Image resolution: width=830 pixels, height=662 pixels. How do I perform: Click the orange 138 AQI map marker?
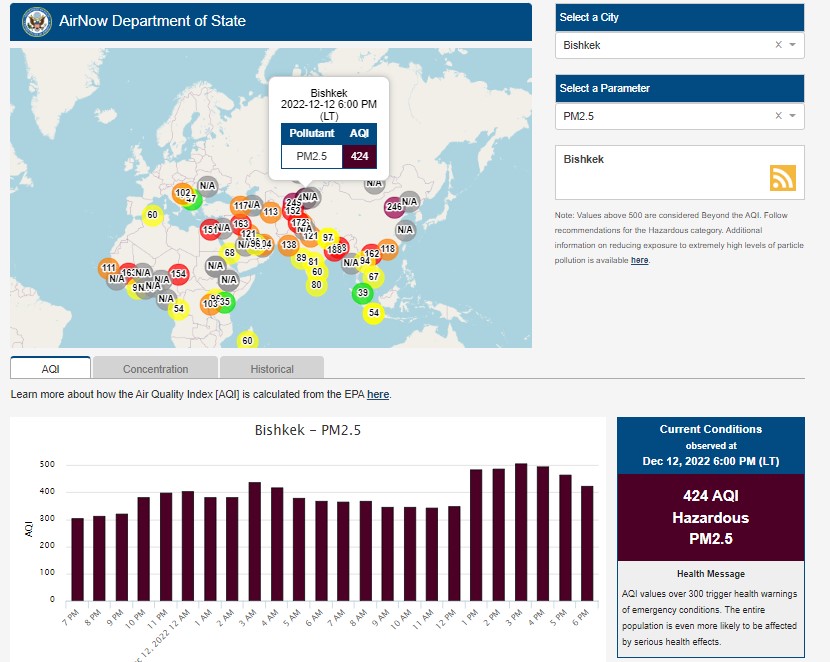click(289, 245)
